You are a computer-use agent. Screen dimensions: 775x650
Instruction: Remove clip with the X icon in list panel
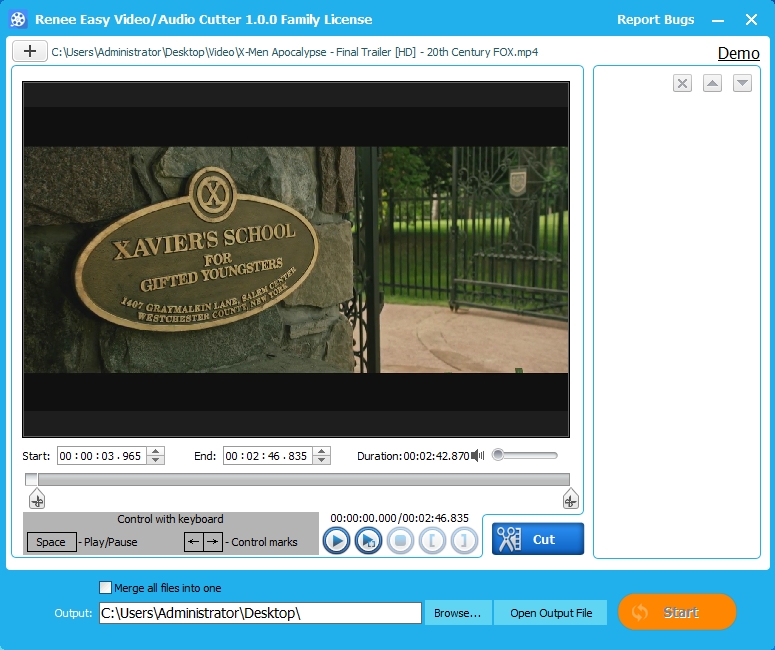pos(682,84)
